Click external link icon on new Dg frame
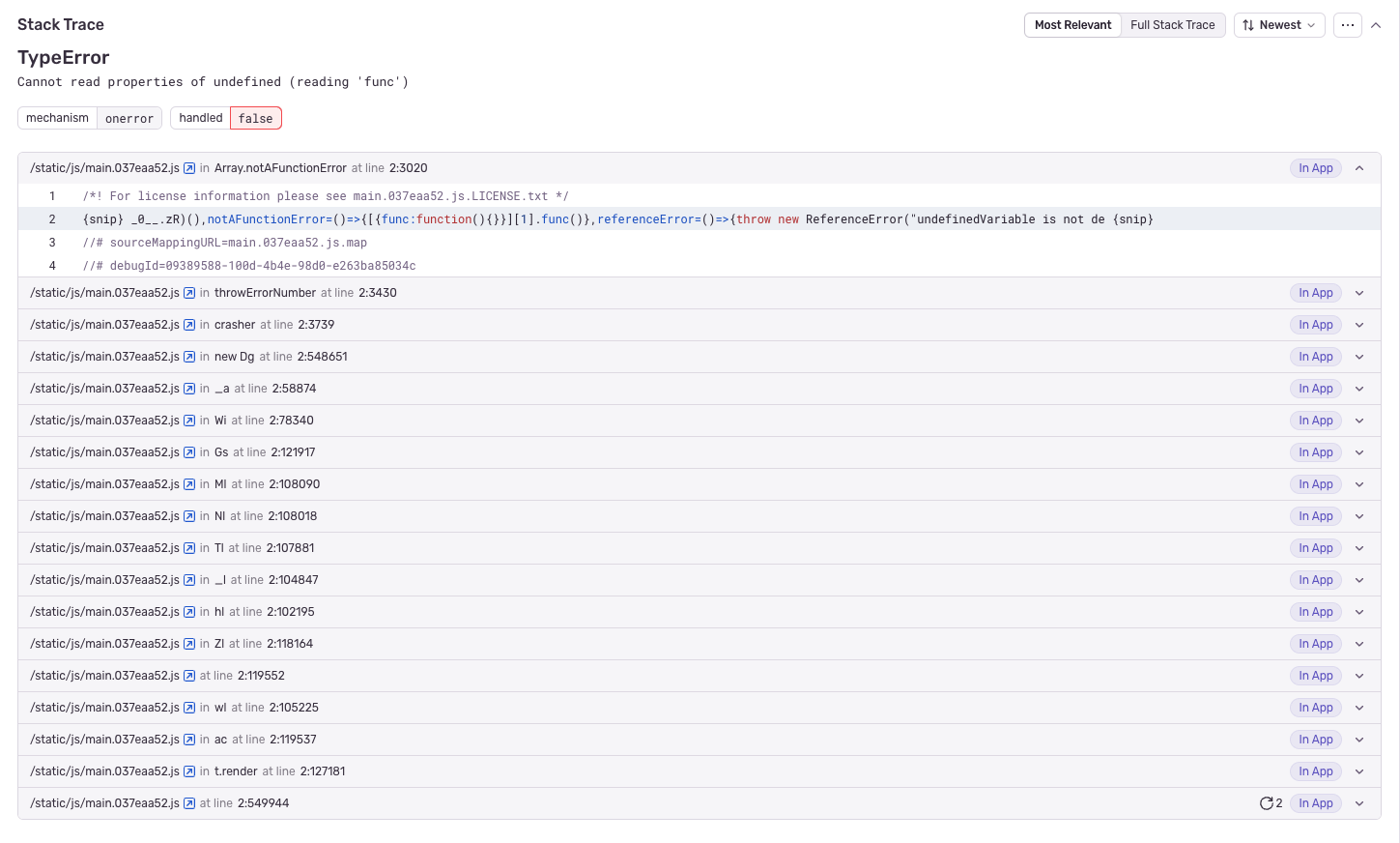The image size is (1400, 843). (x=189, y=356)
